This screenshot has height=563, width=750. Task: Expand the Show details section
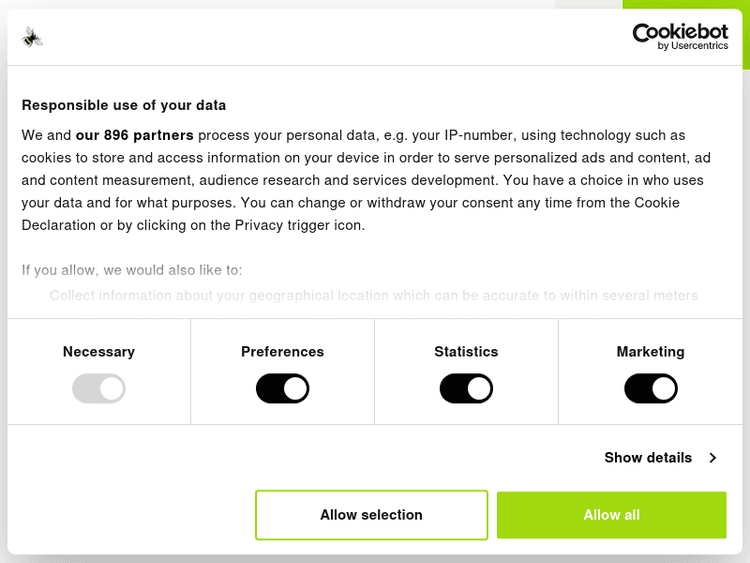click(648, 457)
